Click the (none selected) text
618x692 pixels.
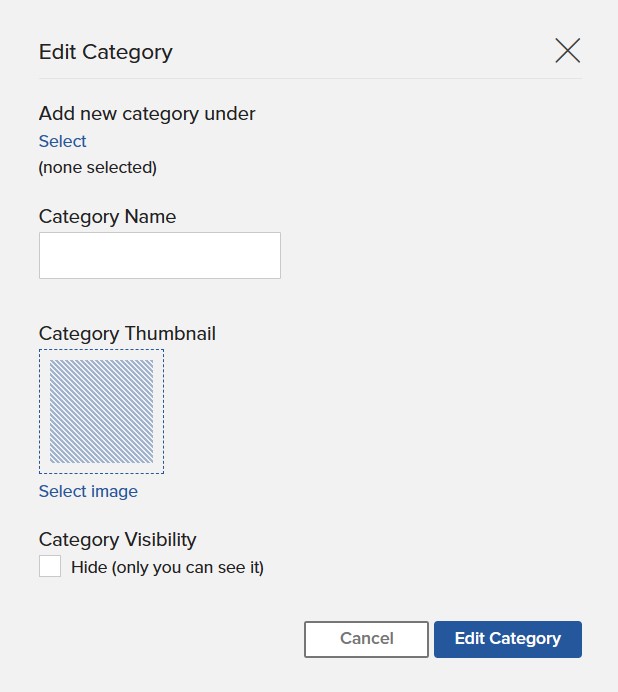click(x=98, y=168)
